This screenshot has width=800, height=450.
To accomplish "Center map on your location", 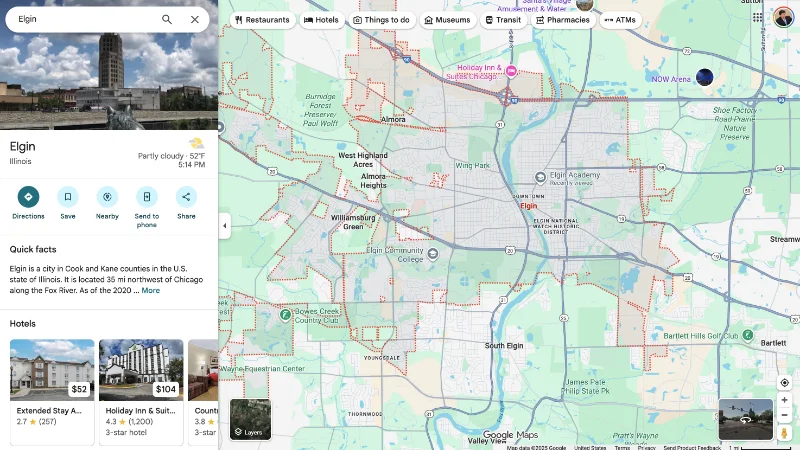I will 784,382.
